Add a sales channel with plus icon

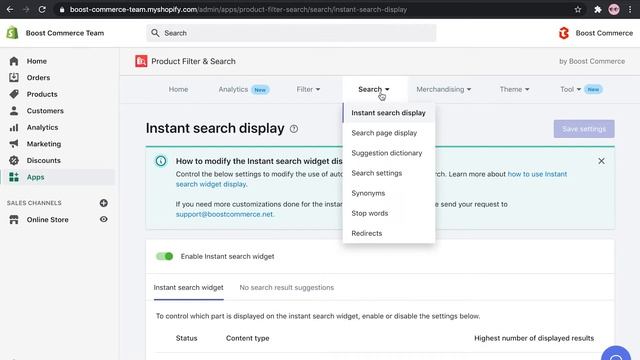click(104, 203)
